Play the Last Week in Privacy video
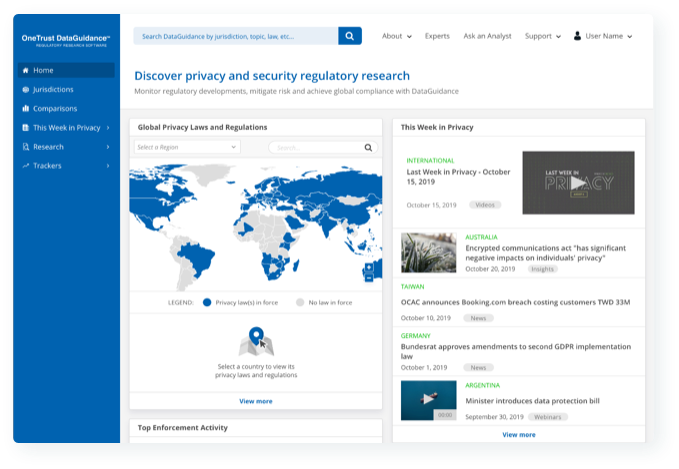Screen dimensions: 679x469 click(578, 183)
